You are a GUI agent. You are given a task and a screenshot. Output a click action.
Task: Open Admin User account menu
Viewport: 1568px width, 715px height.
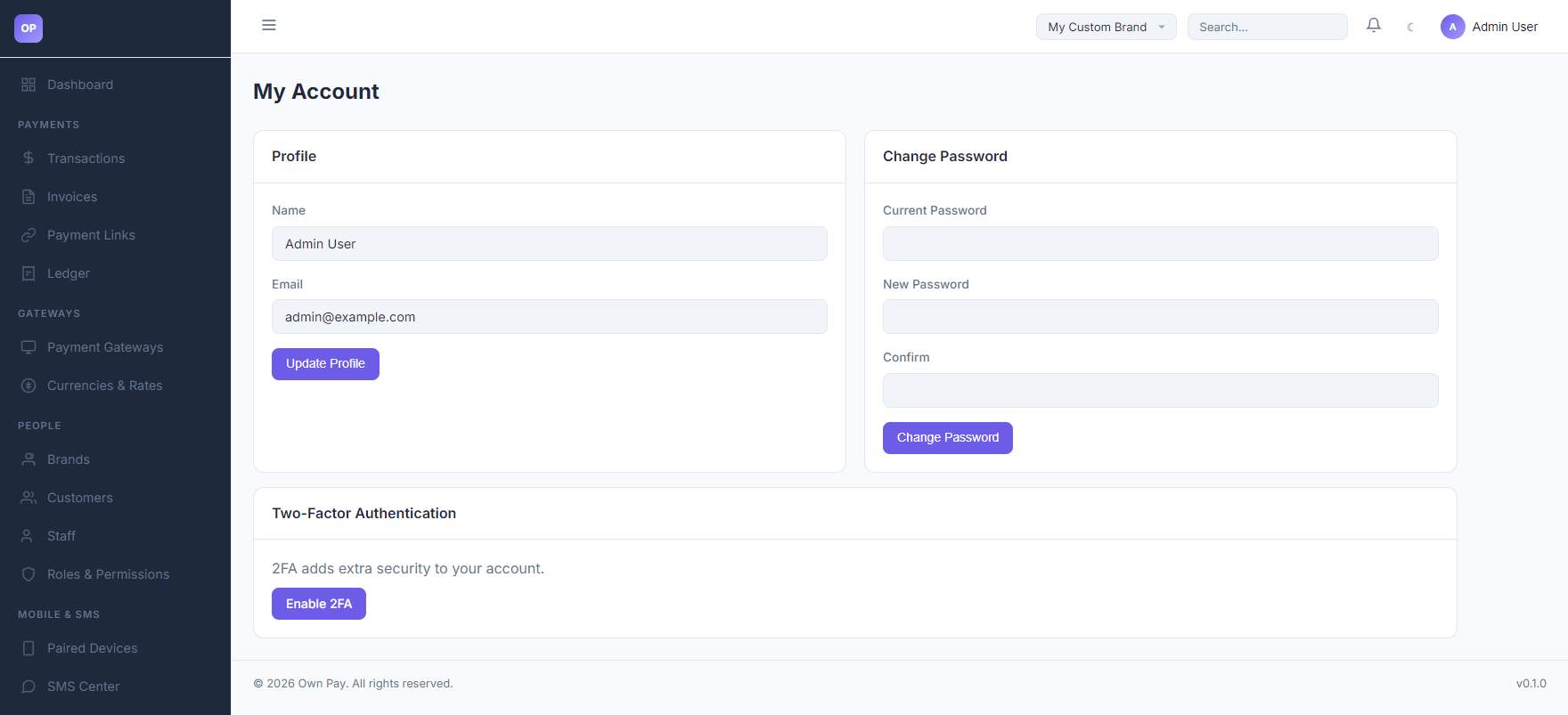[1490, 27]
